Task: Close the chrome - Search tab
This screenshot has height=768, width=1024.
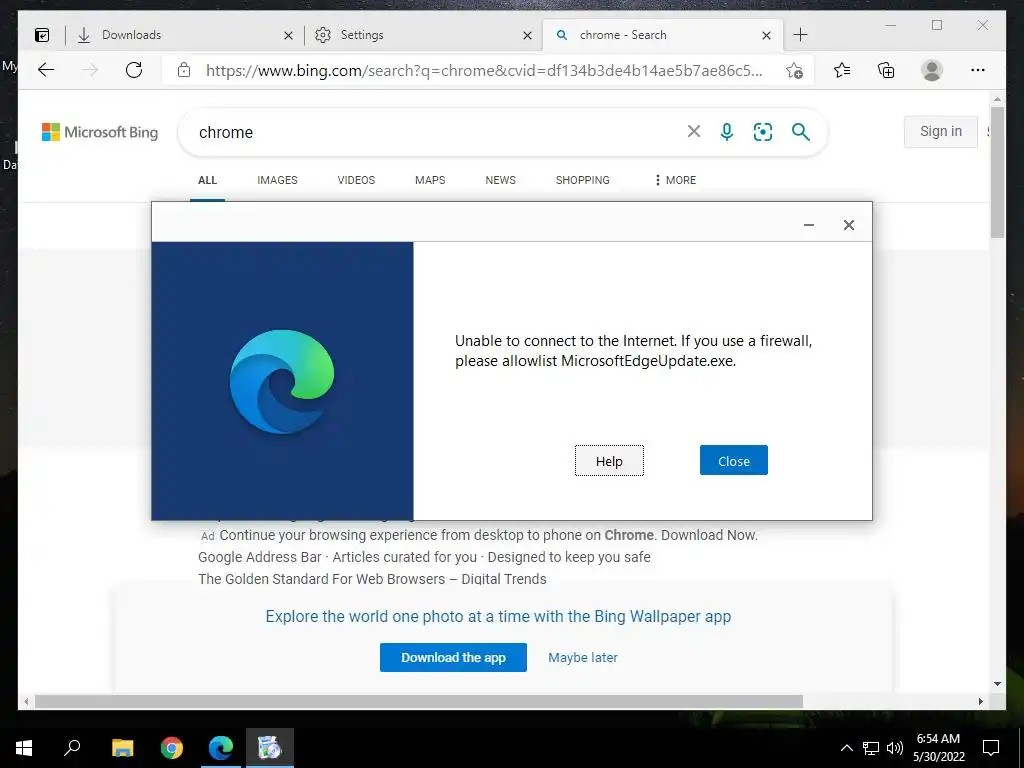Action: tap(767, 35)
